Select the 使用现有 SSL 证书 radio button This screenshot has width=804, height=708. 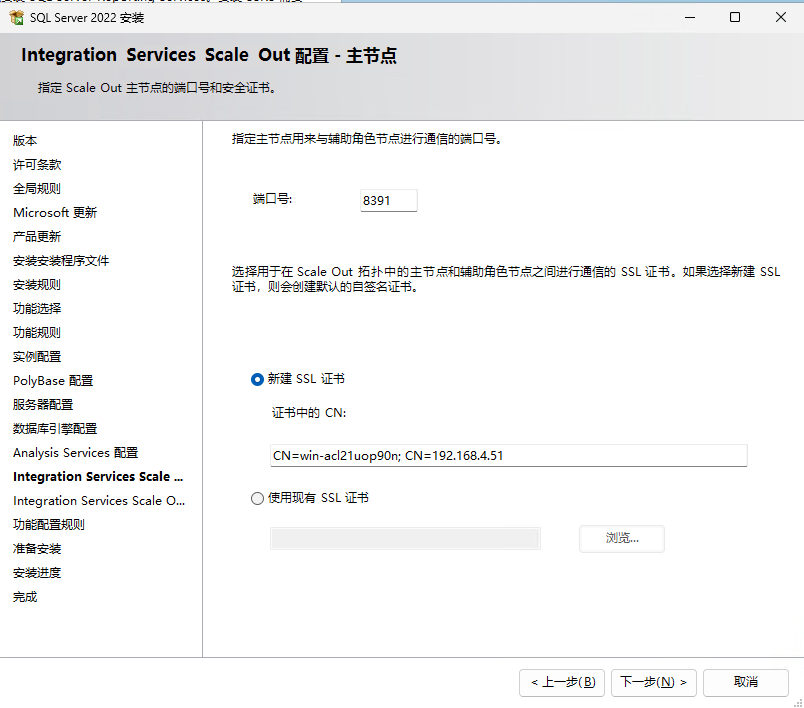tap(257, 498)
